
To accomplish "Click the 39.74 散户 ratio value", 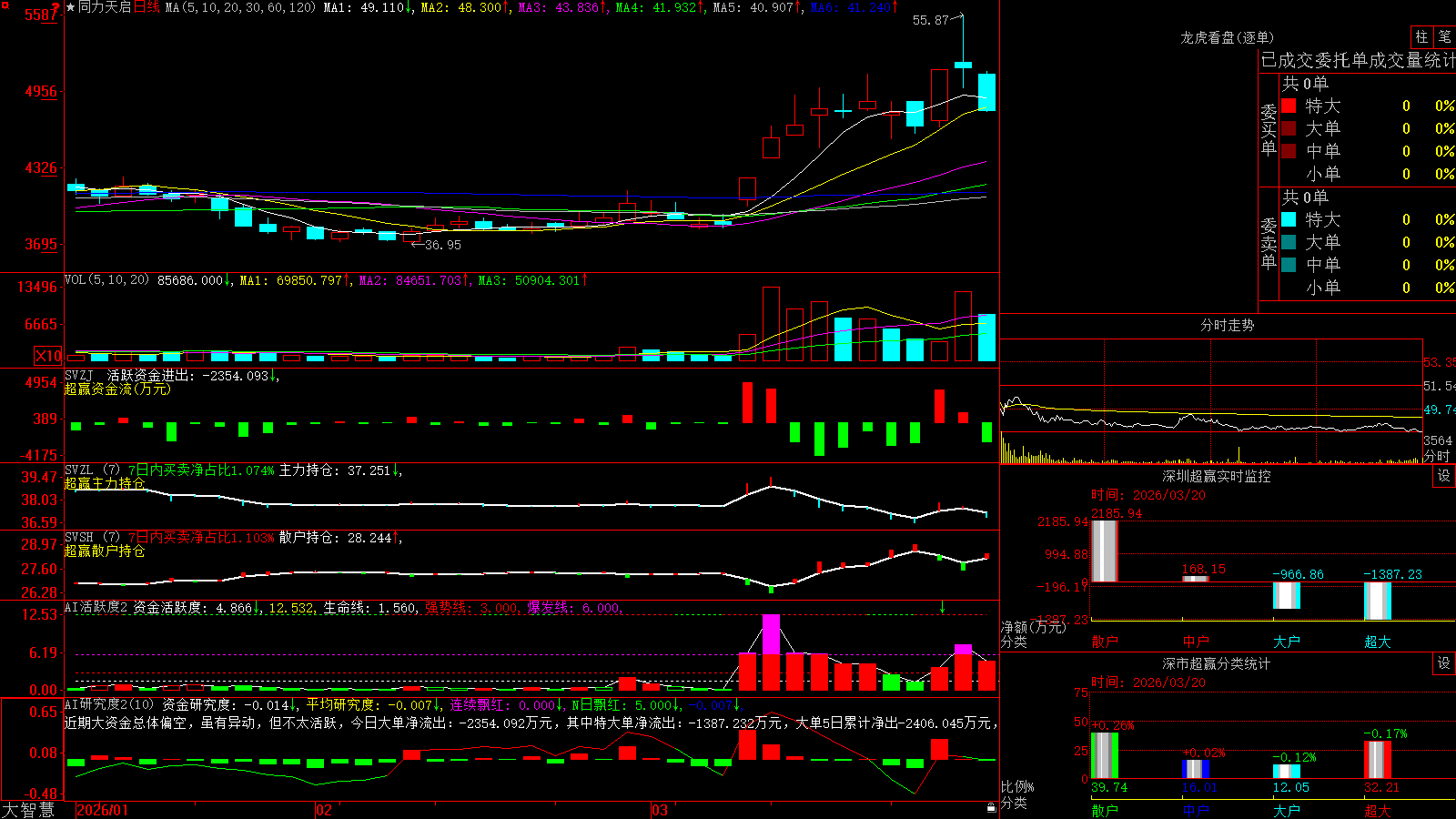I will pyautogui.click(x=1109, y=787).
